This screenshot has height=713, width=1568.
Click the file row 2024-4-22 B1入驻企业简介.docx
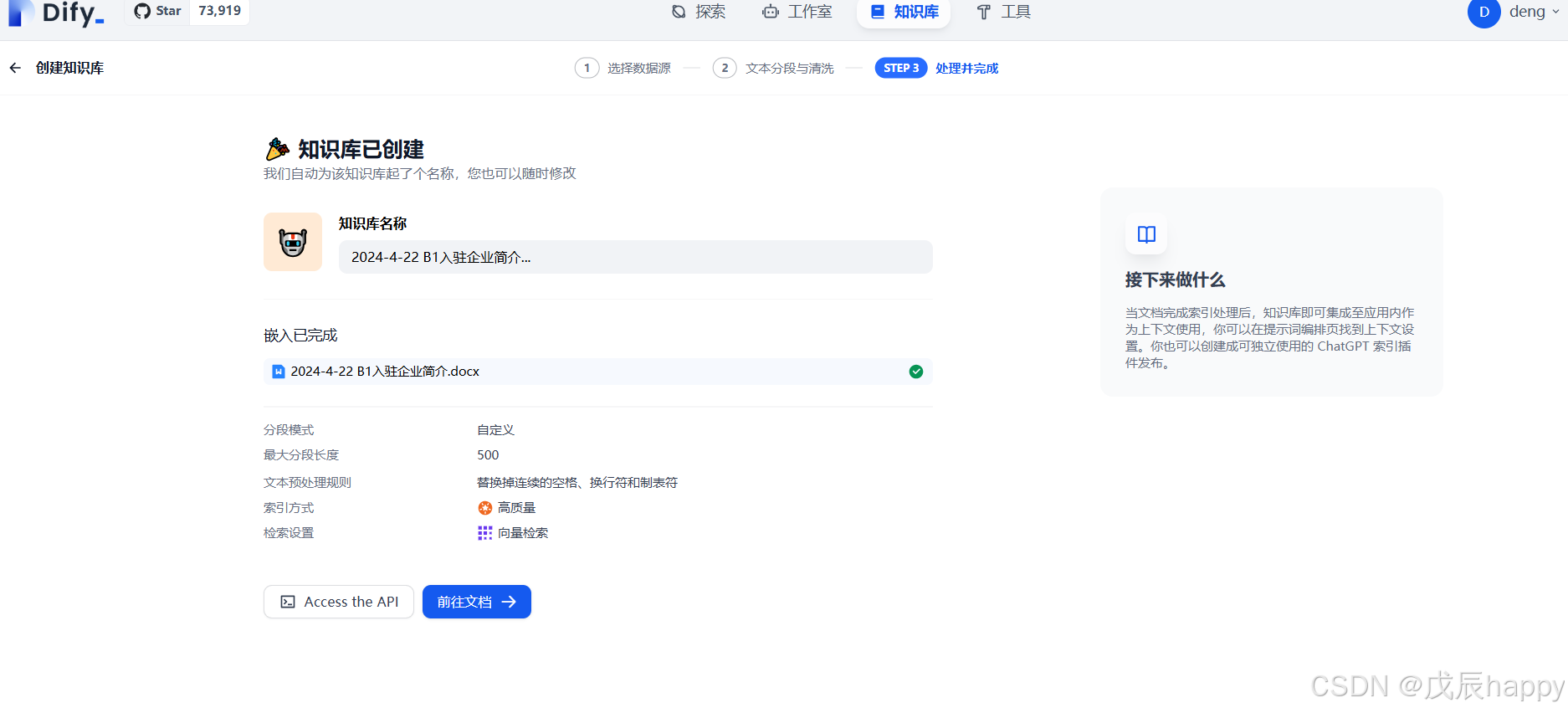[x=597, y=372]
